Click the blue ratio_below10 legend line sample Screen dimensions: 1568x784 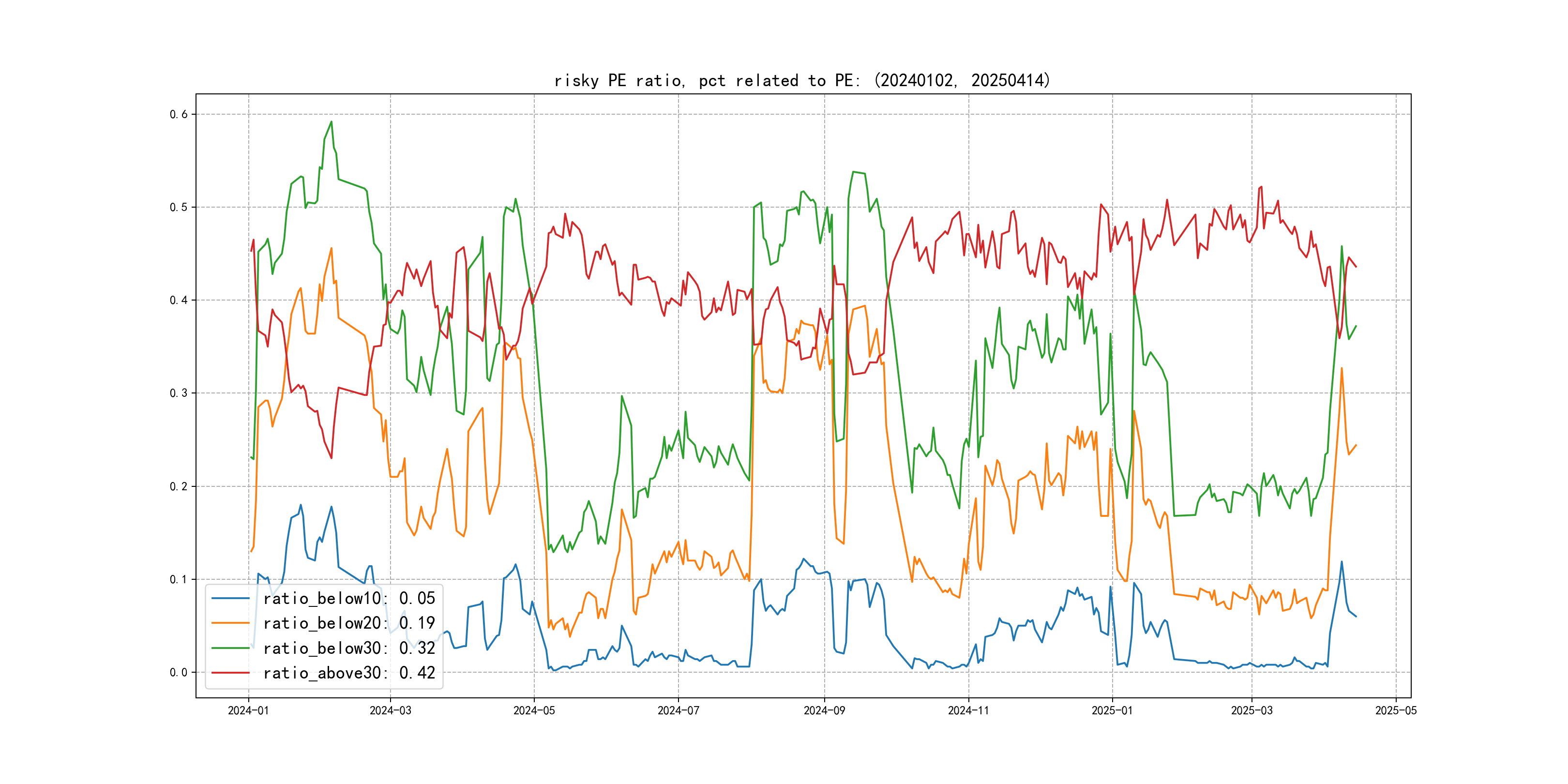click(x=230, y=598)
